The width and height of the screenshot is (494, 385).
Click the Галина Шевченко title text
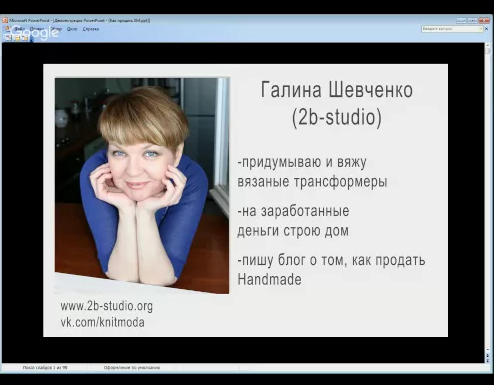pyautogui.click(x=337, y=90)
